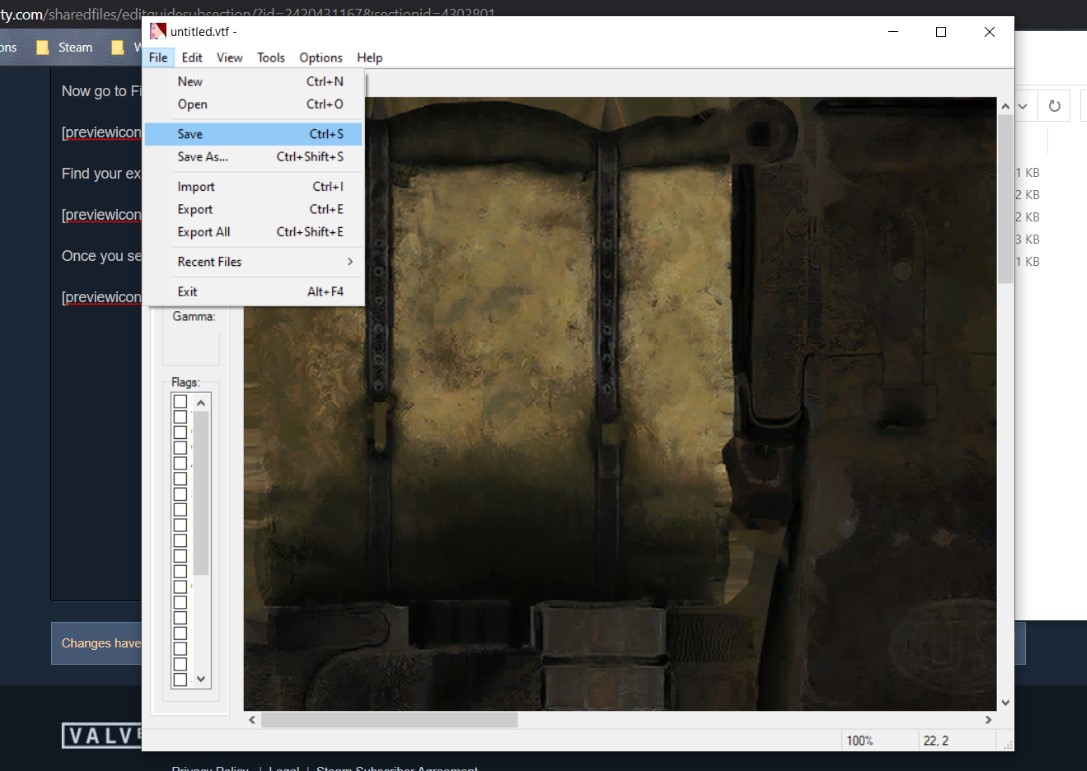Choose Exit from the File menu

pyautogui.click(x=254, y=291)
